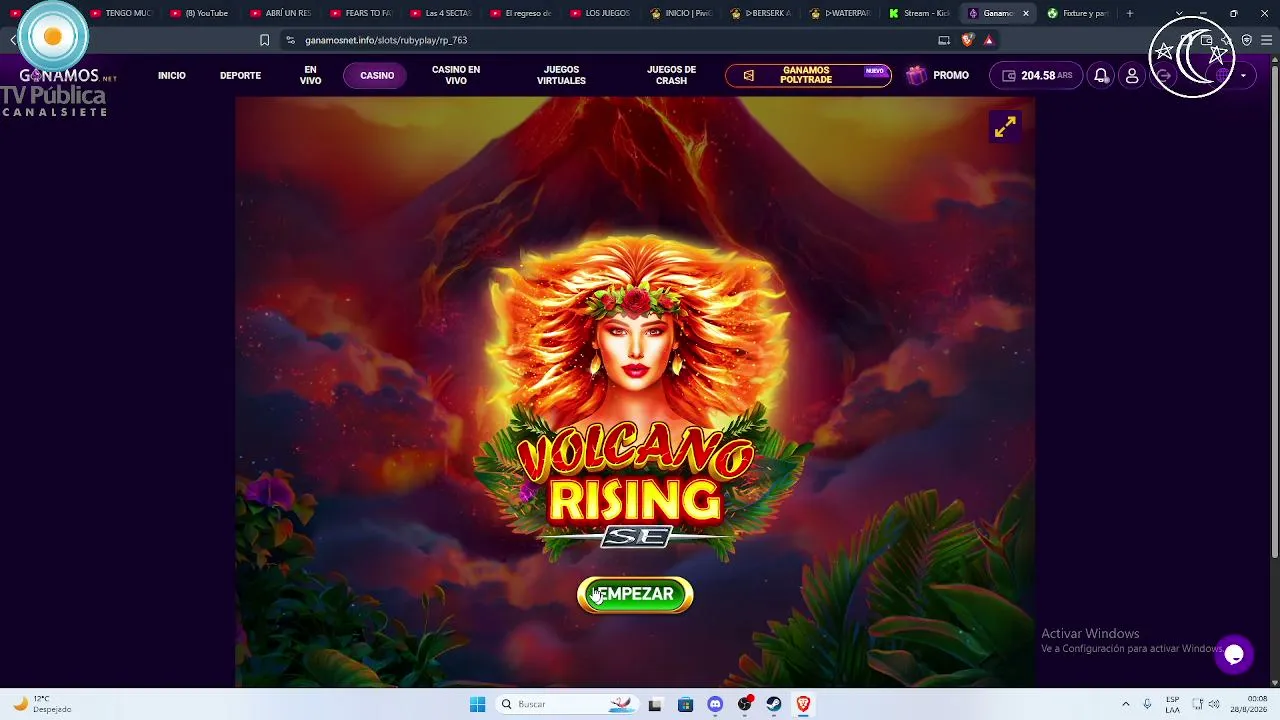Start the game with the EMPEZAR button
Image resolution: width=1280 pixels, height=720 pixels.
[635, 594]
